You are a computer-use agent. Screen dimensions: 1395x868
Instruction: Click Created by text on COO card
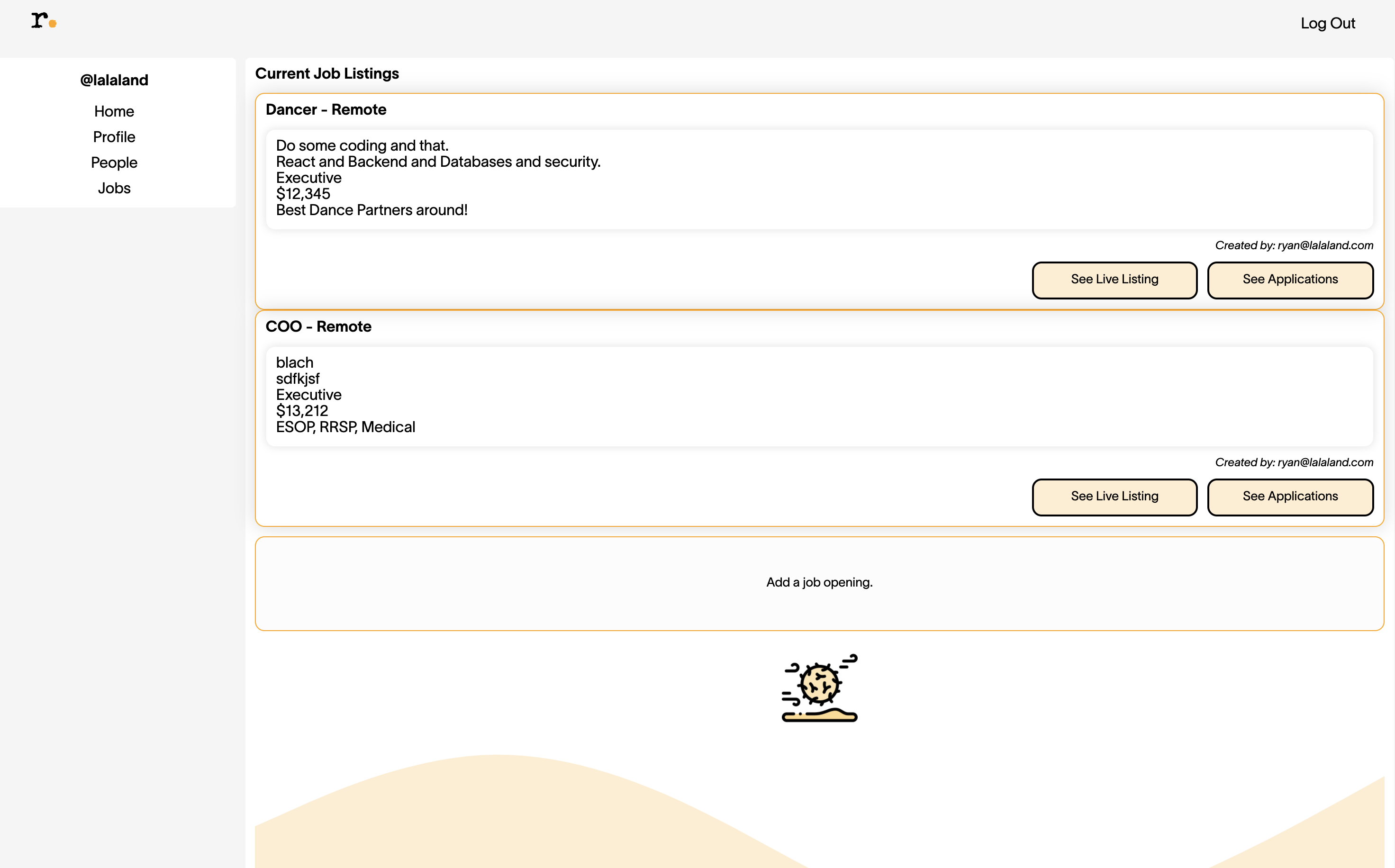[1294, 463]
